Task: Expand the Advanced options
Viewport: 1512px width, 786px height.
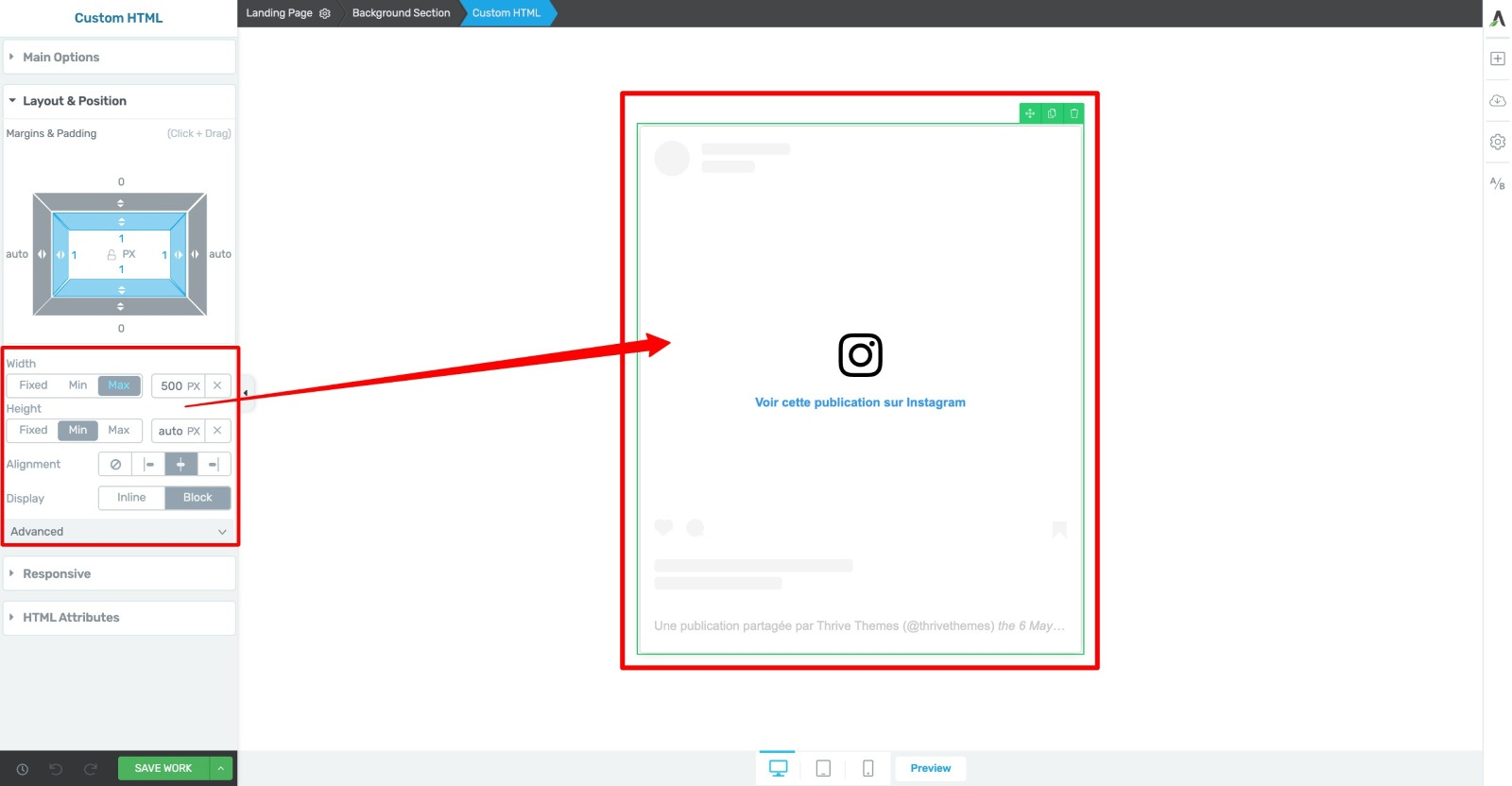Action: (x=119, y=532)
